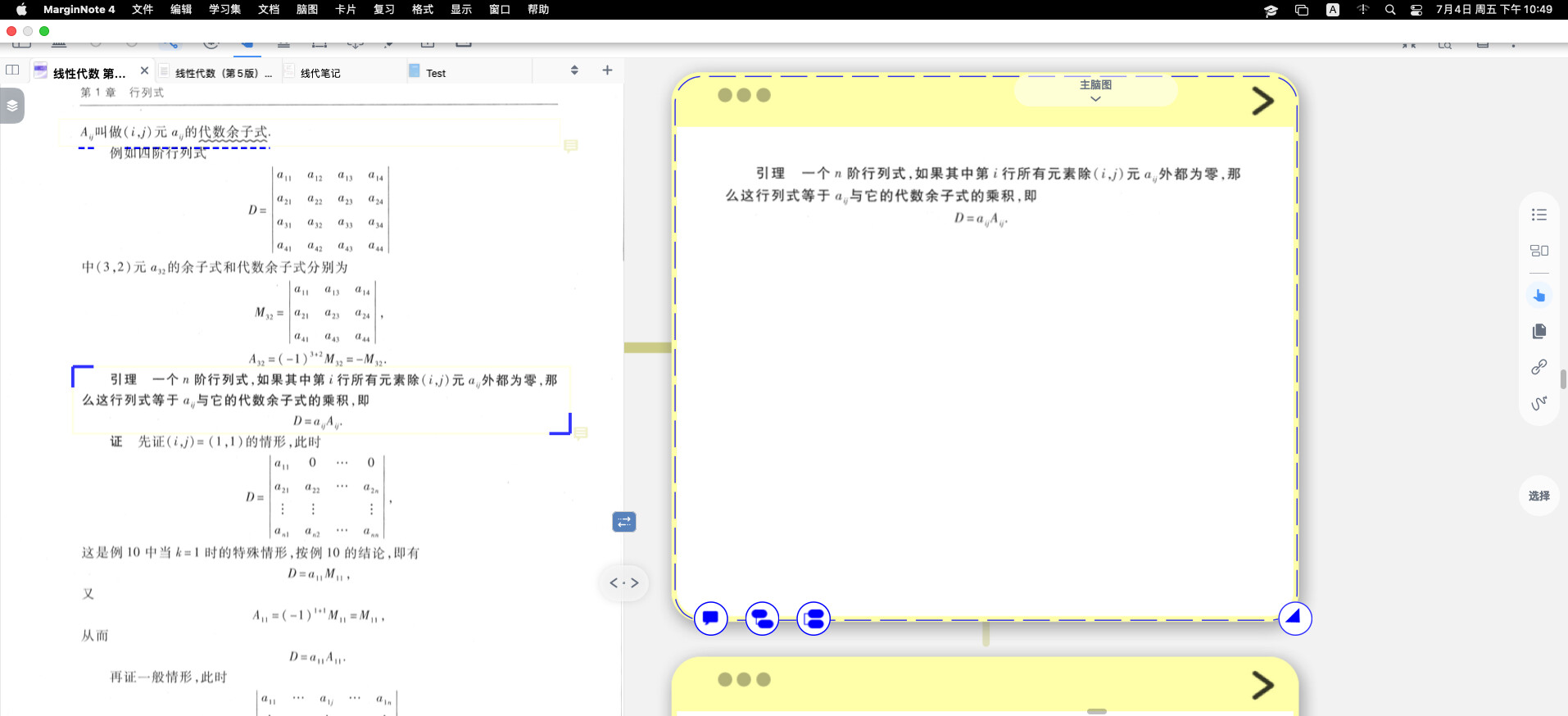The height and width of the screenshot is (716, 1568).
Task: Click the 选择 selection button
Action: tap(1539, 496)
